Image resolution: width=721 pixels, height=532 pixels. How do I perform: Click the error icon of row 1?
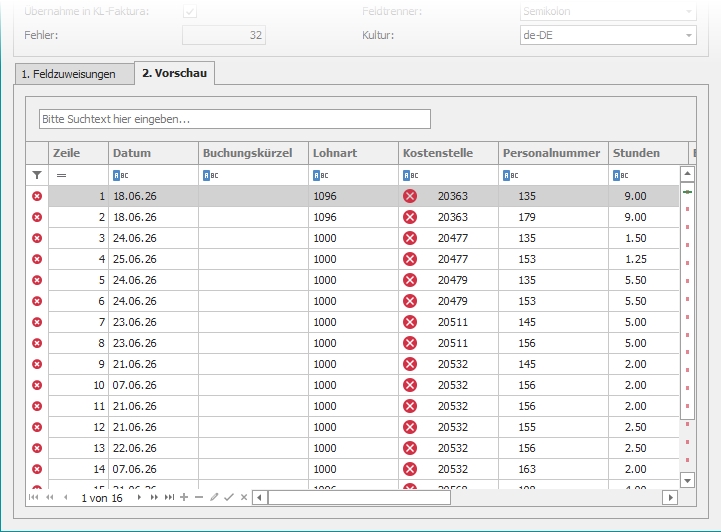click(37, 196)
